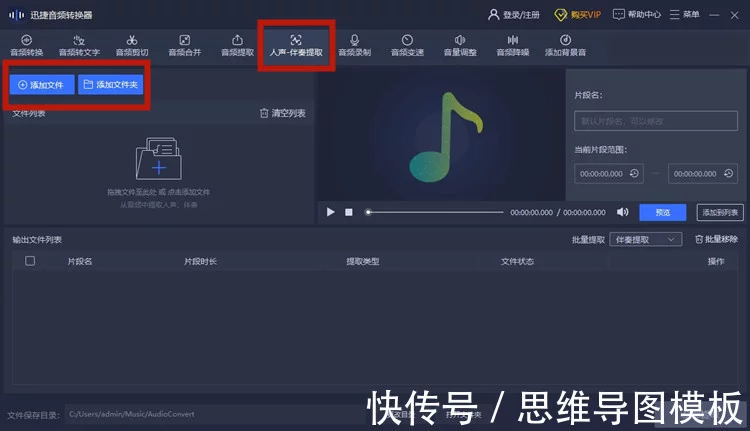
Task: Open 登录/注册 login and register
Action: click(514, 15)
